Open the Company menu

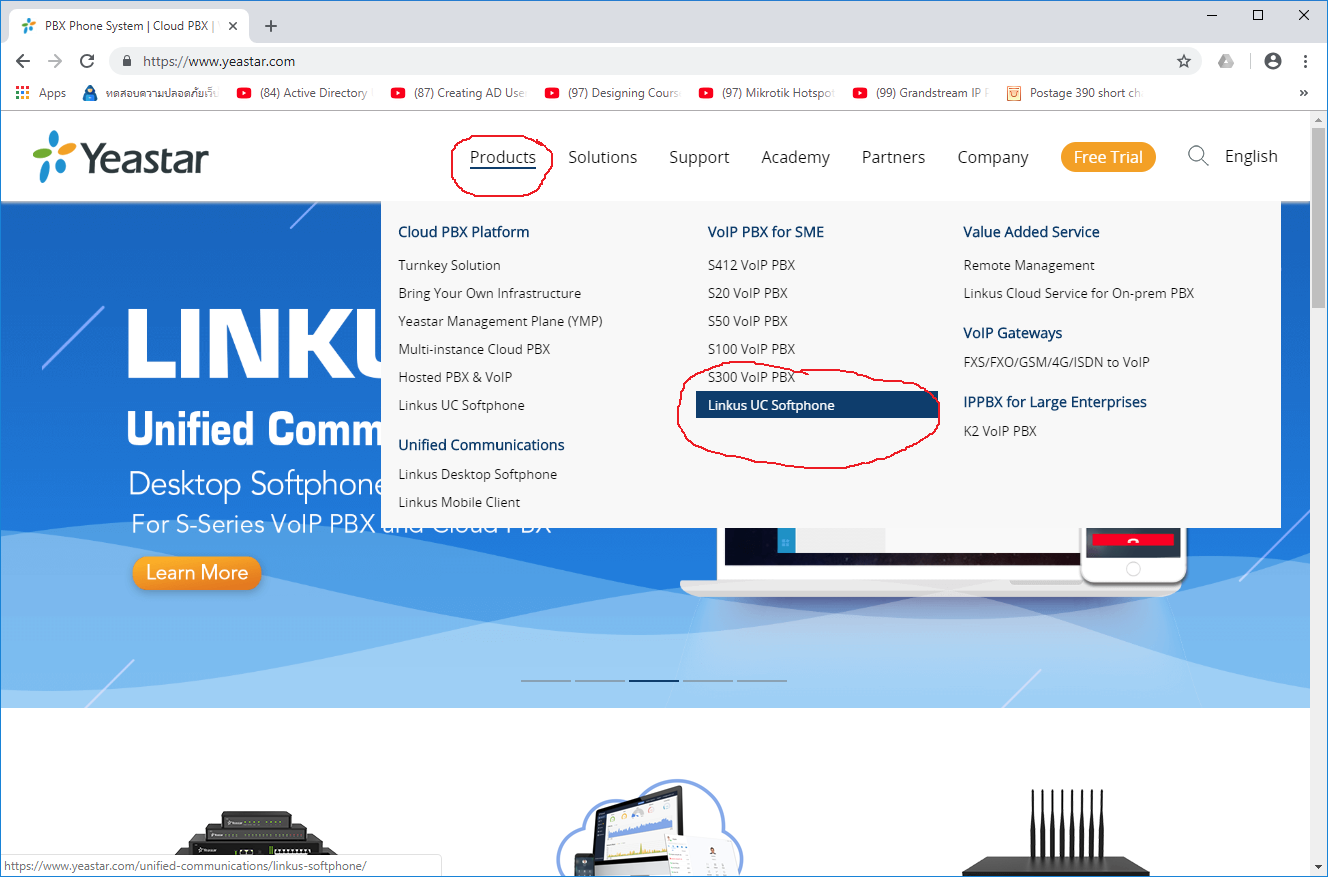(x=993, y=157)
